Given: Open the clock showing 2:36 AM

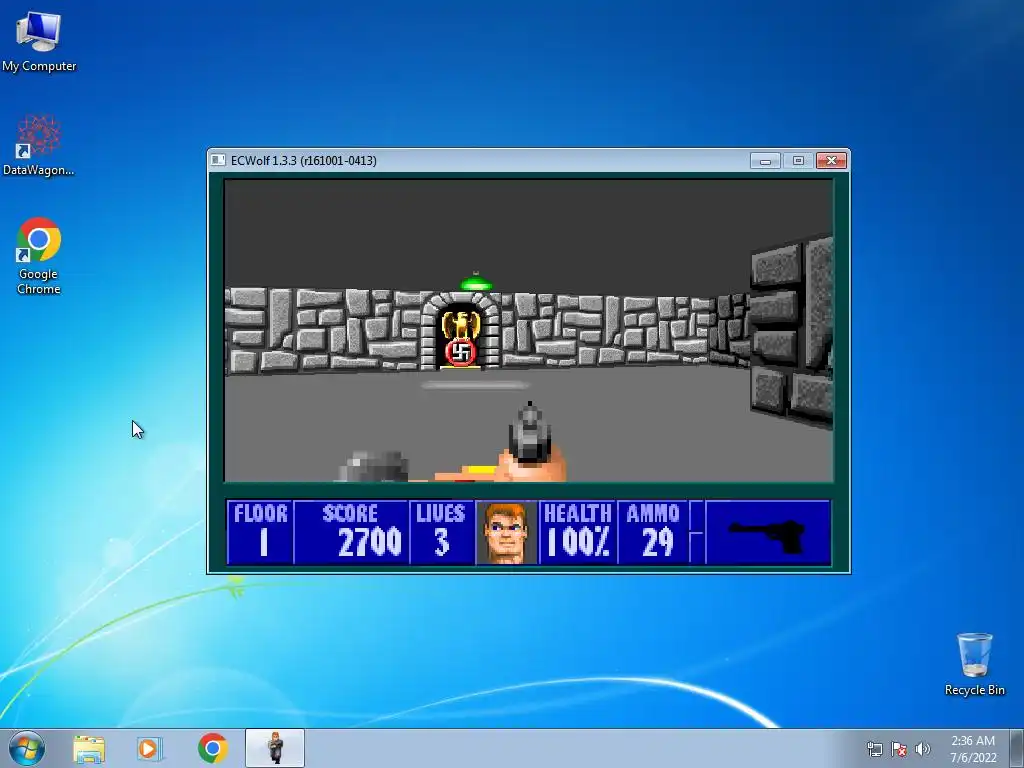Looking at the screenshot, I should click(x=973, y=749).
